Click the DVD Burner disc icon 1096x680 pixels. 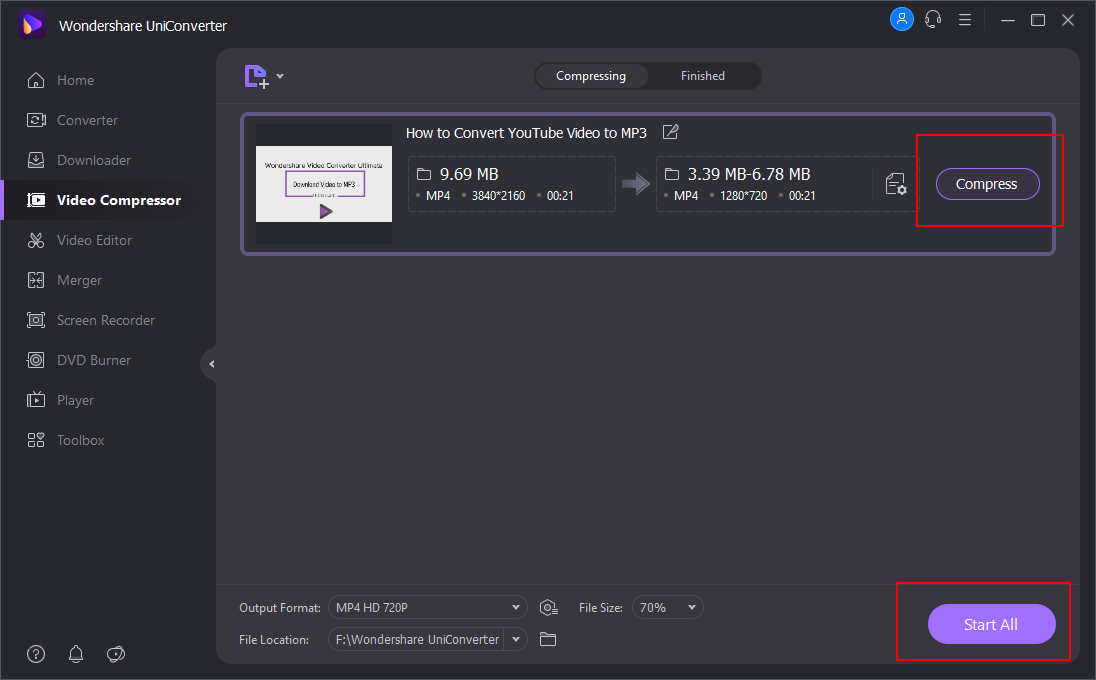tap(36, 360)
